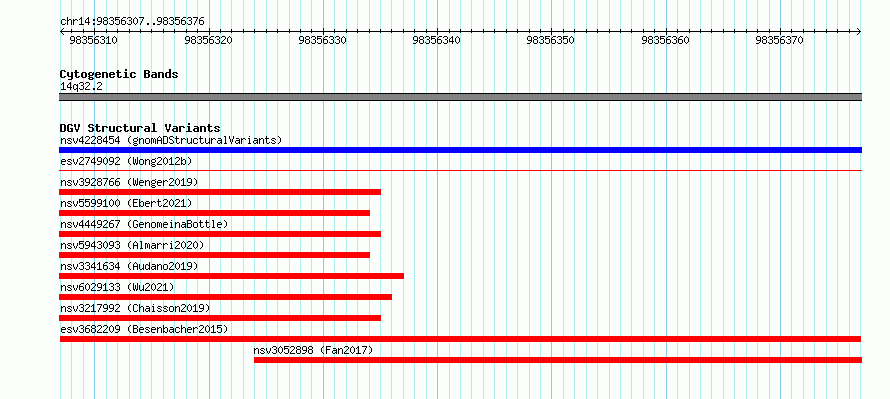The width and height of the screenshot is (890, 399).
Task: Click the ruler position 98356320
Action: [208, 41]
